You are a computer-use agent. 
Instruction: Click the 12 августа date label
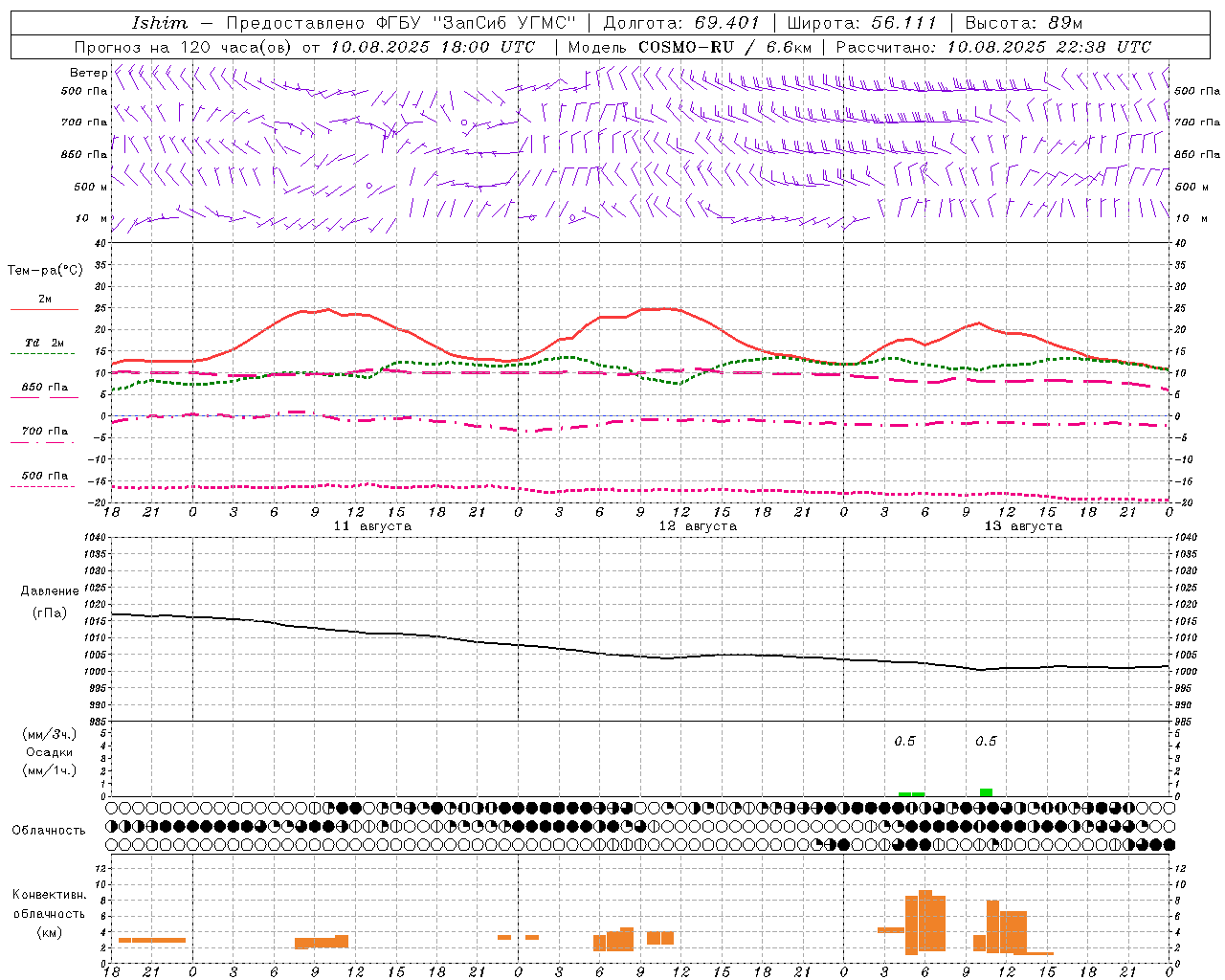698,526
